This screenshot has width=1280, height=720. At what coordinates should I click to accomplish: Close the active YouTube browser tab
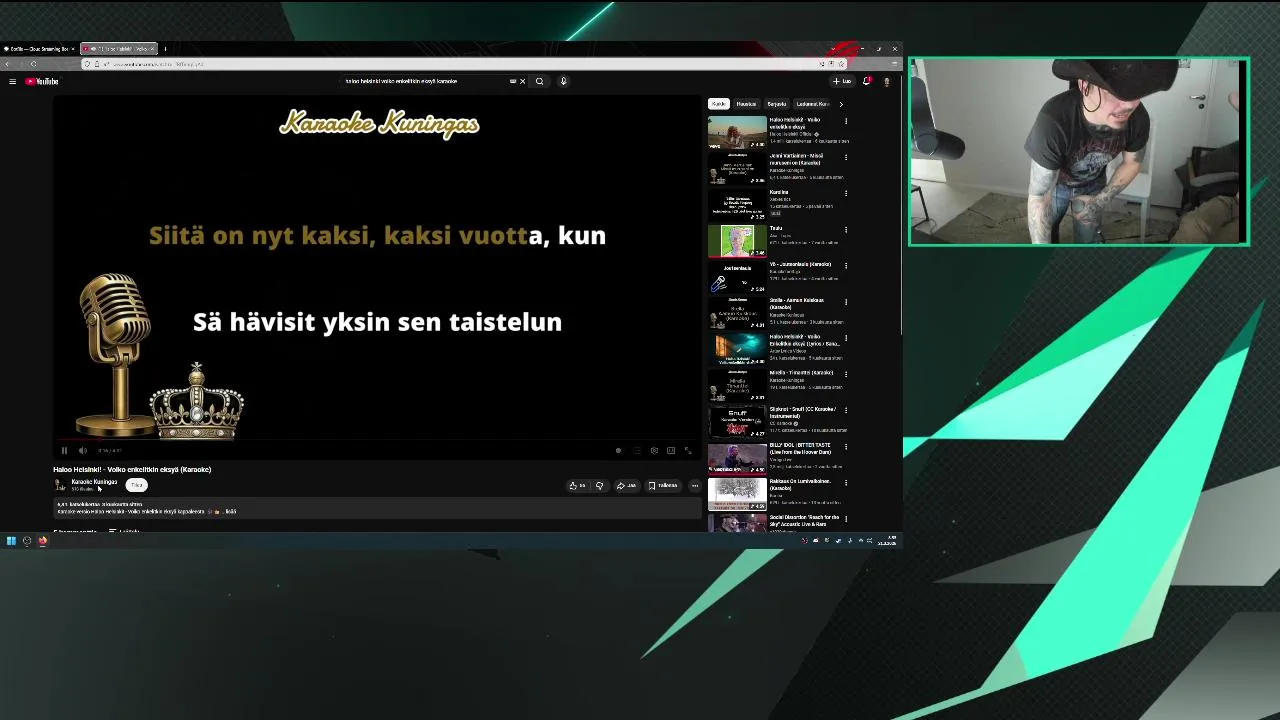[153, 48]
